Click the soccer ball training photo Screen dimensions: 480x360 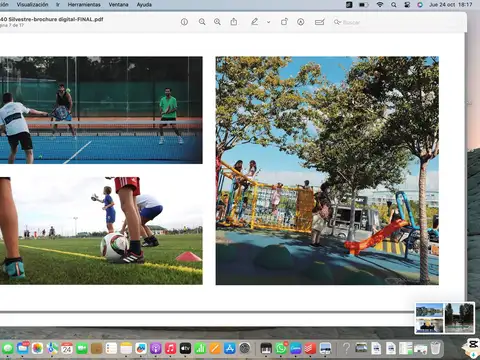[x=101, y=231]
